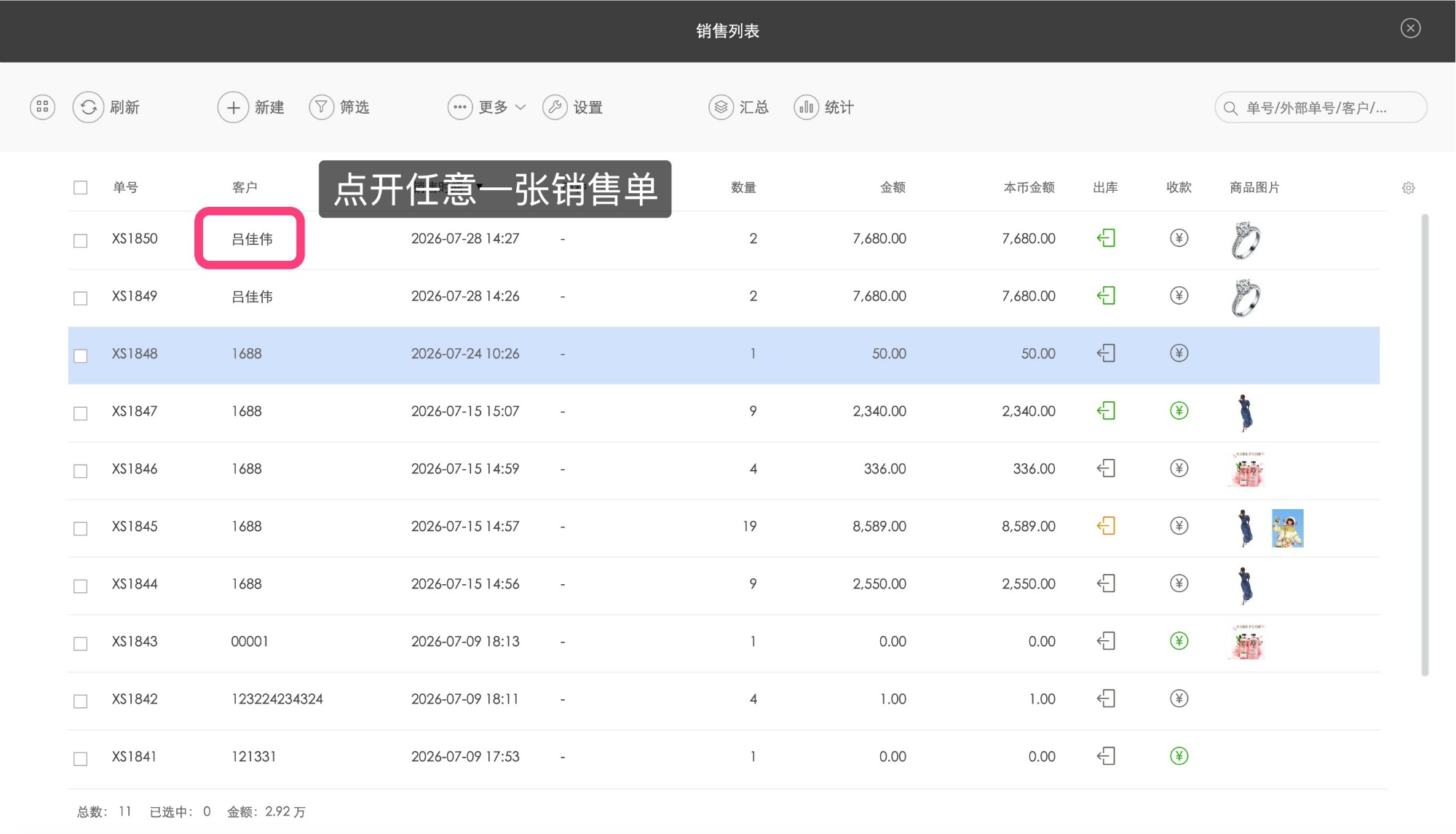This screenshot has height=834, width=1456.
Task: Click the outbound icon for XS1850
Action: pos(1106,238)
